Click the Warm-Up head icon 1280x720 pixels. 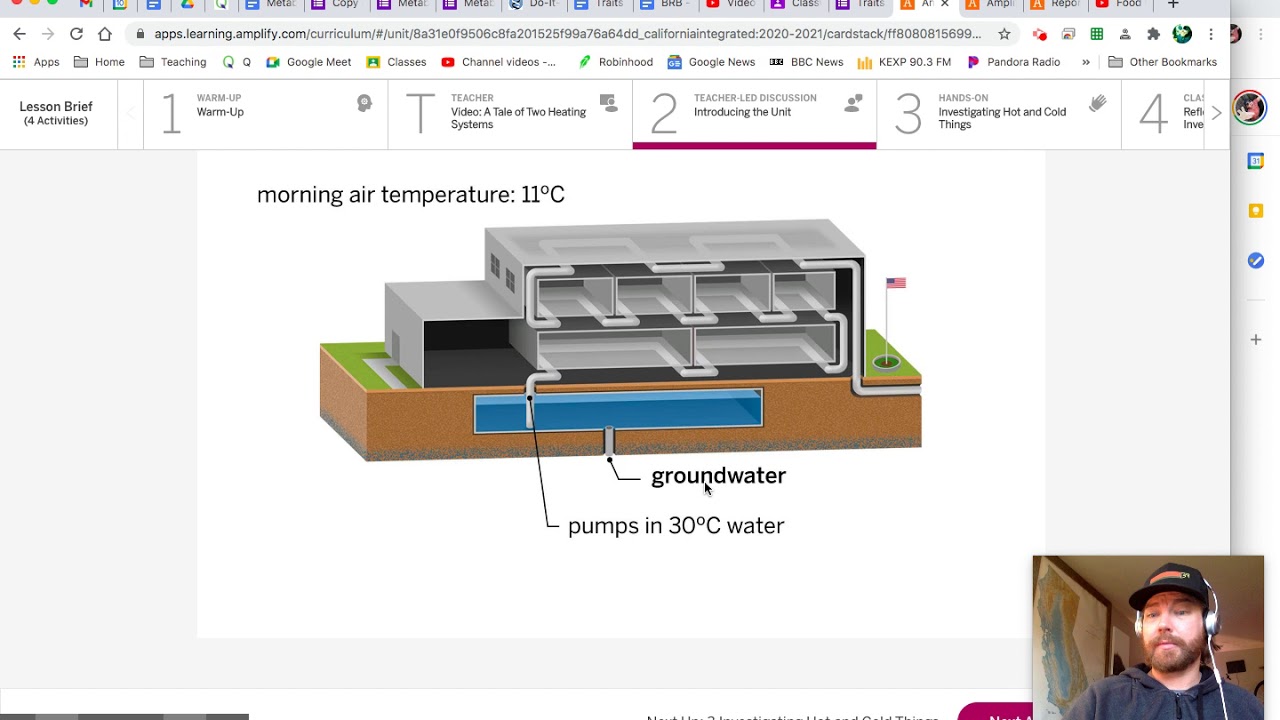pos(364,103)
